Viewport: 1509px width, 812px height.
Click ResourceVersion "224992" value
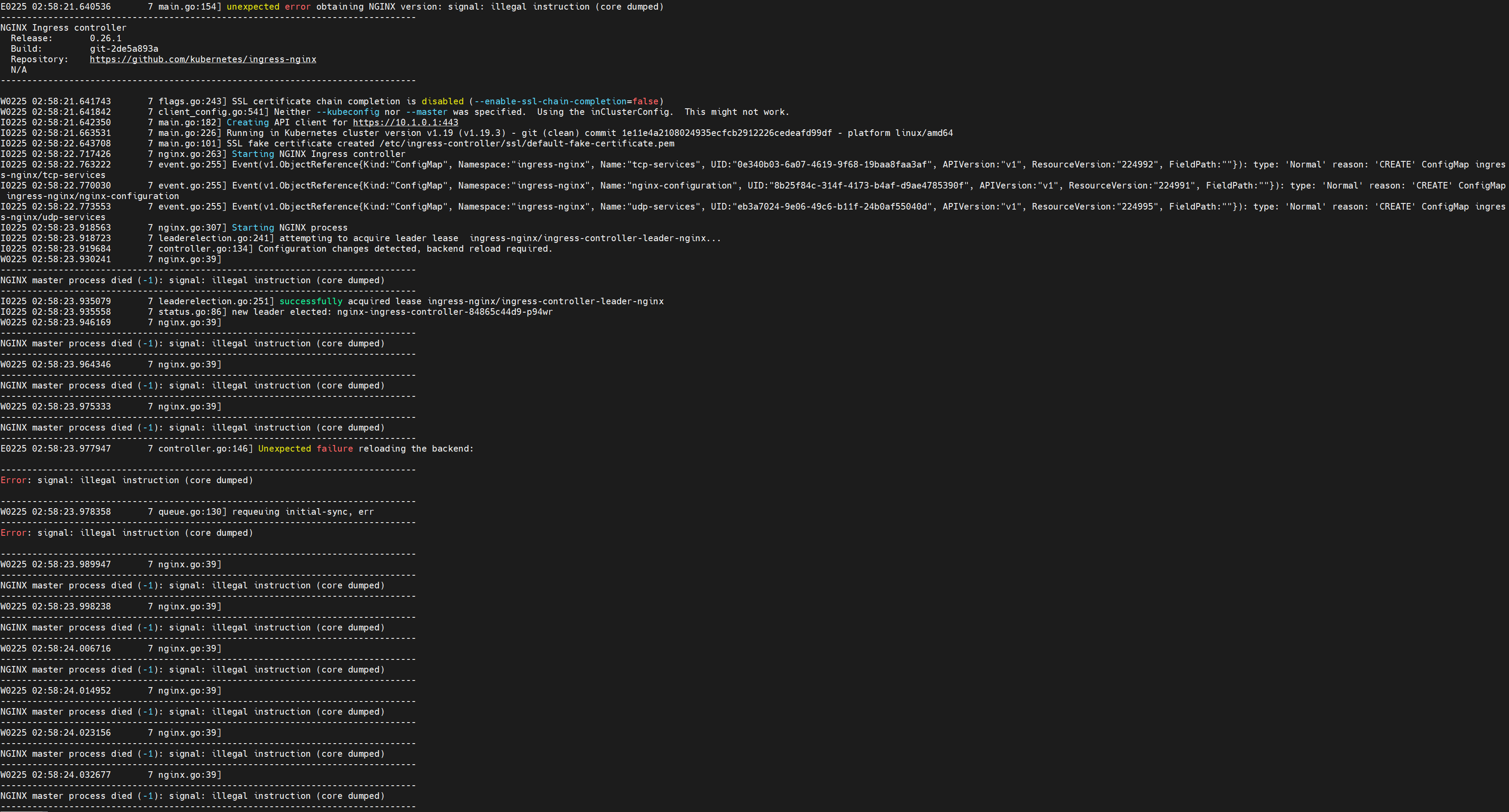[x=1137, y=164]
